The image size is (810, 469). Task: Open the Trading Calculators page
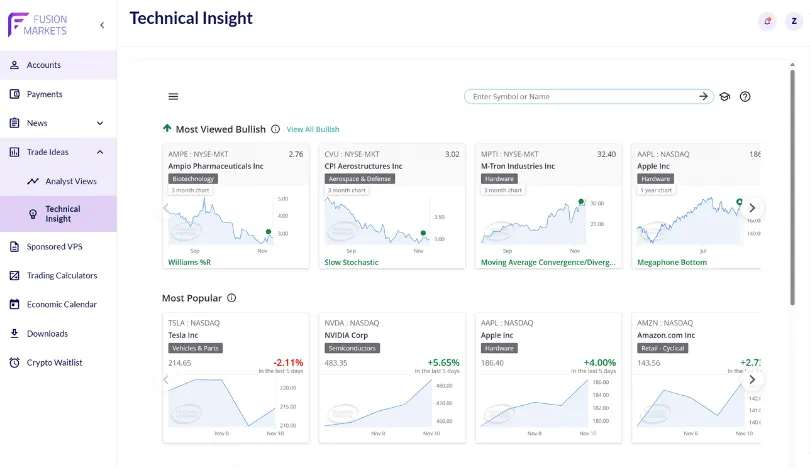[61, 275]
